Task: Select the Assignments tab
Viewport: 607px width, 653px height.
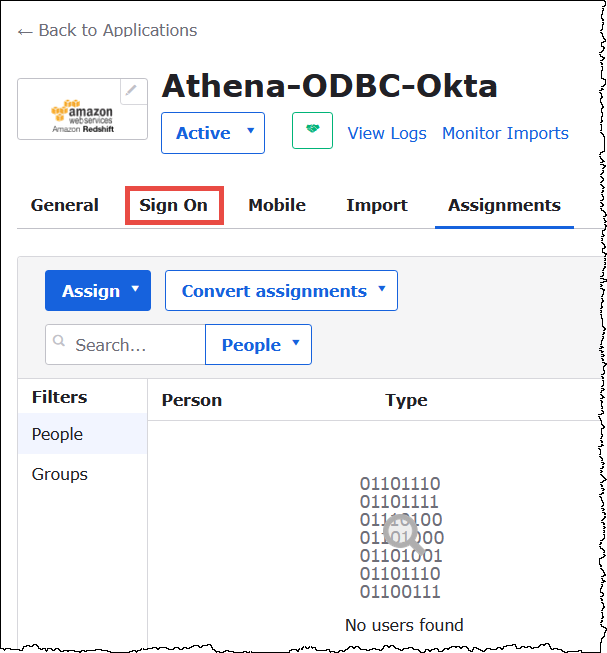Action: point(504,205)
